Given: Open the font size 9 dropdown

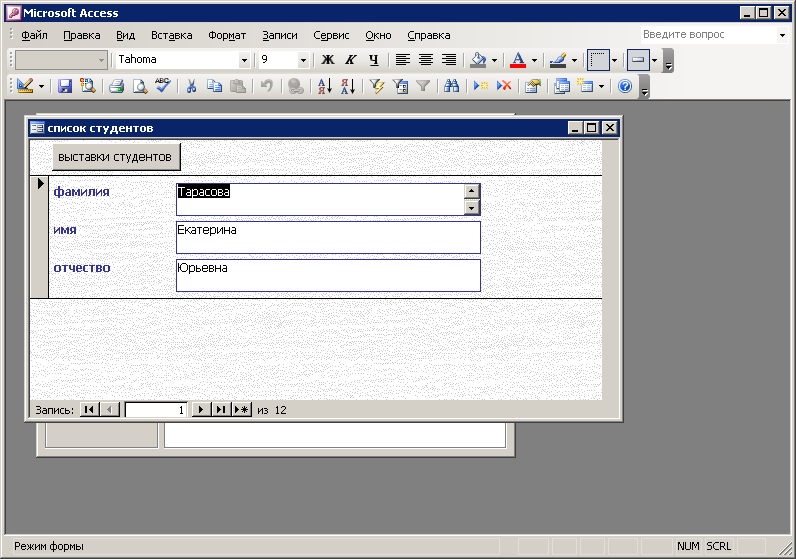Looking at the screenshot, I should coord(303,60).
